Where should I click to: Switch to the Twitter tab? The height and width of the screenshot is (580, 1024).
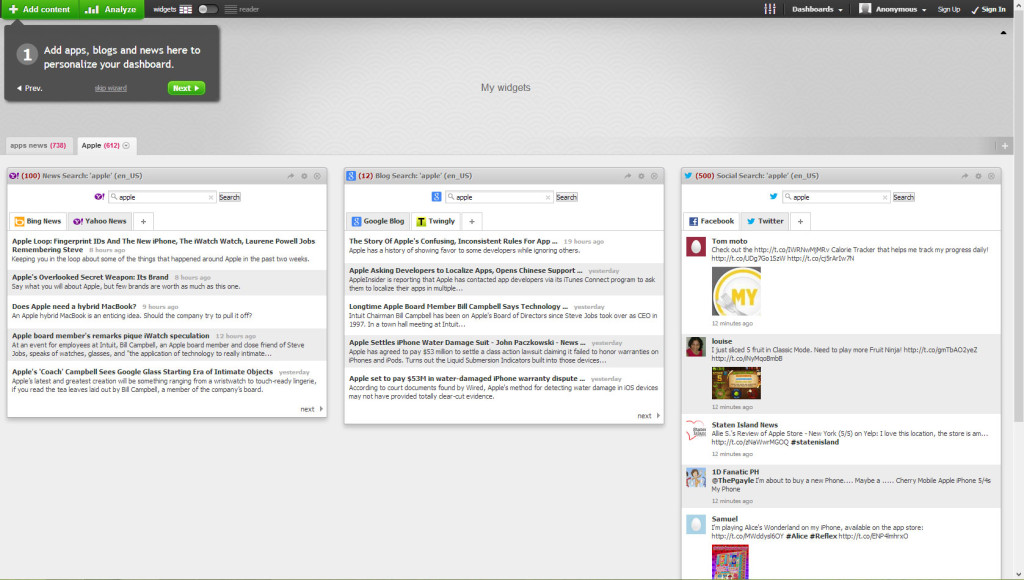coord(765,221)
